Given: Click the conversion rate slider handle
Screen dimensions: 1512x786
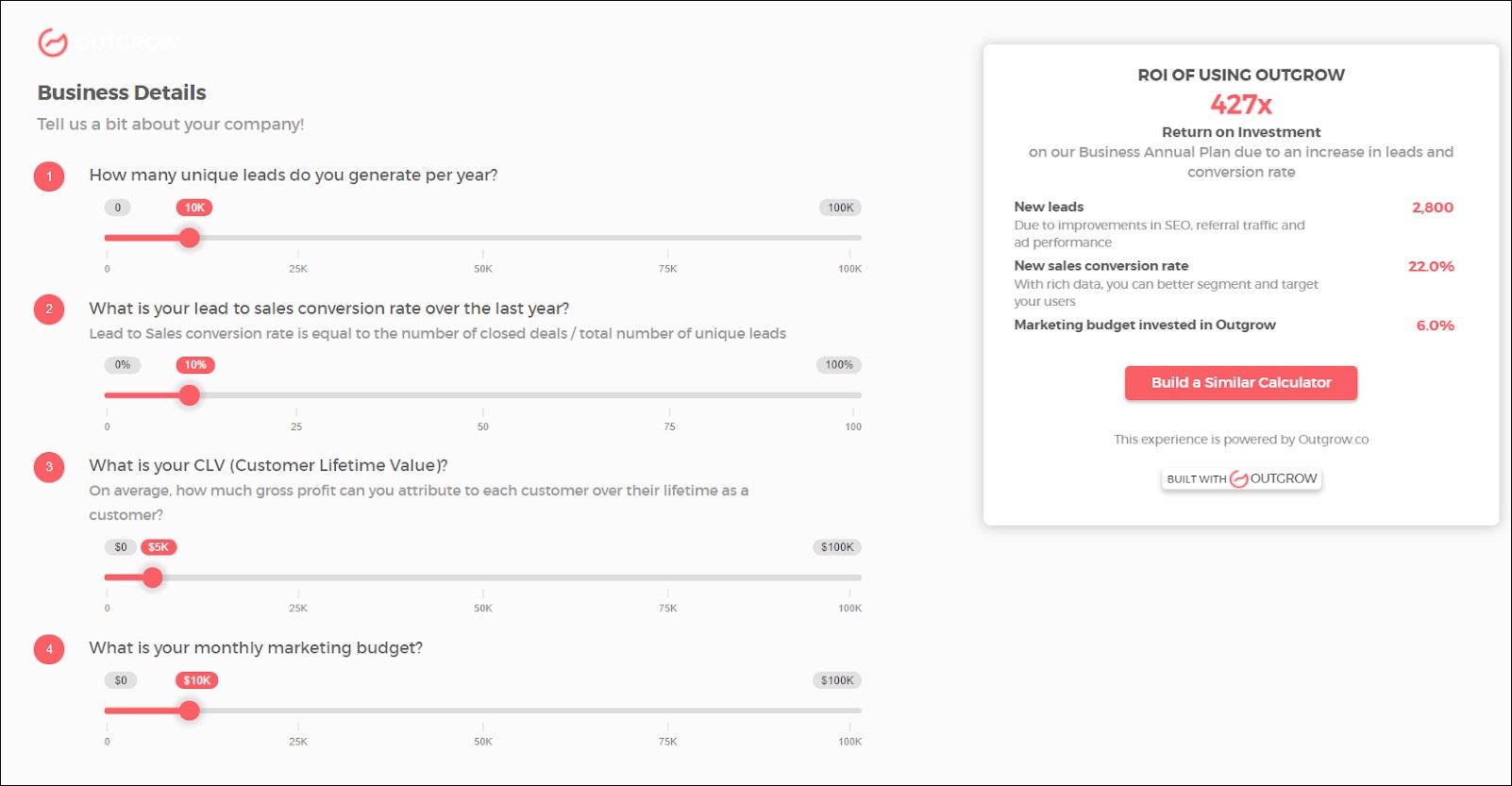Looking at the screenshot, I should [x=190, y=395].
